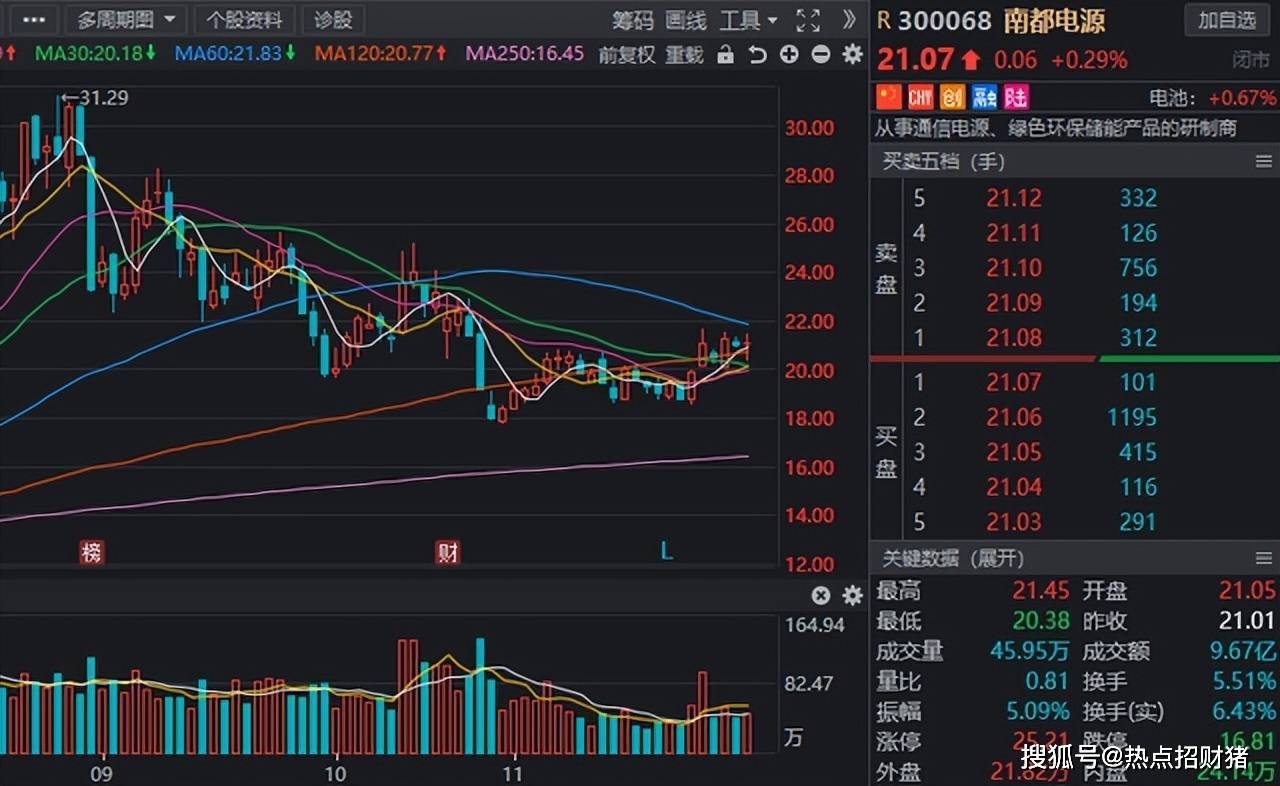The height and width of the screenshot is (786, 1280).
Task: Select buy level 2 price 21.06
Action: (1014, 417)
